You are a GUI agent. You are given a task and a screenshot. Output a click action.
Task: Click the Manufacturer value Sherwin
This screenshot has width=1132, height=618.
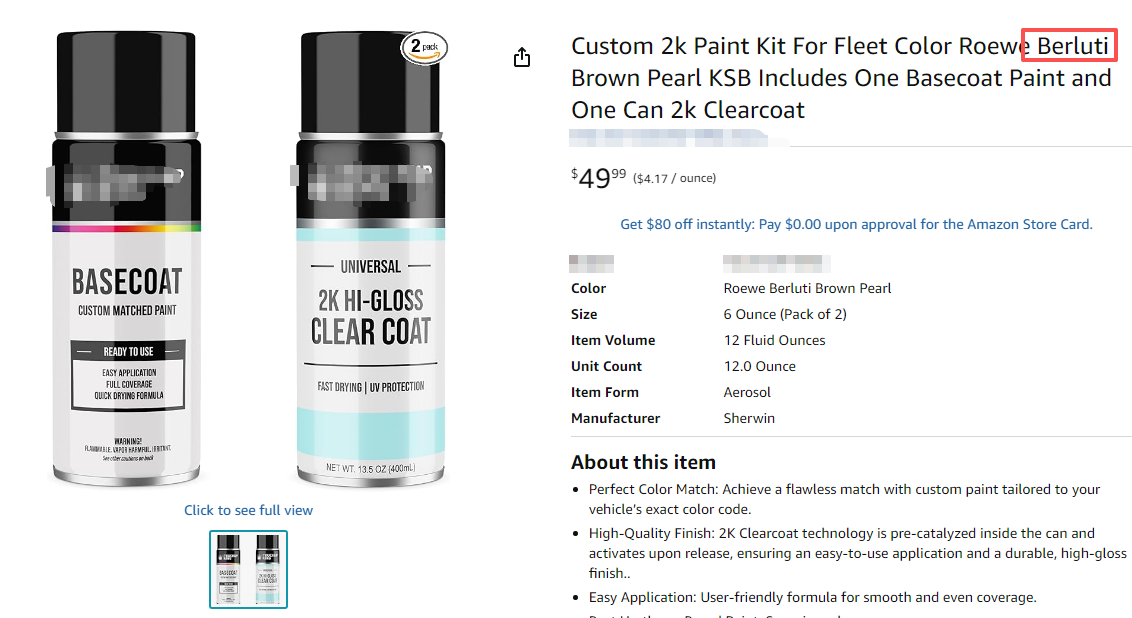pos(749,418)
